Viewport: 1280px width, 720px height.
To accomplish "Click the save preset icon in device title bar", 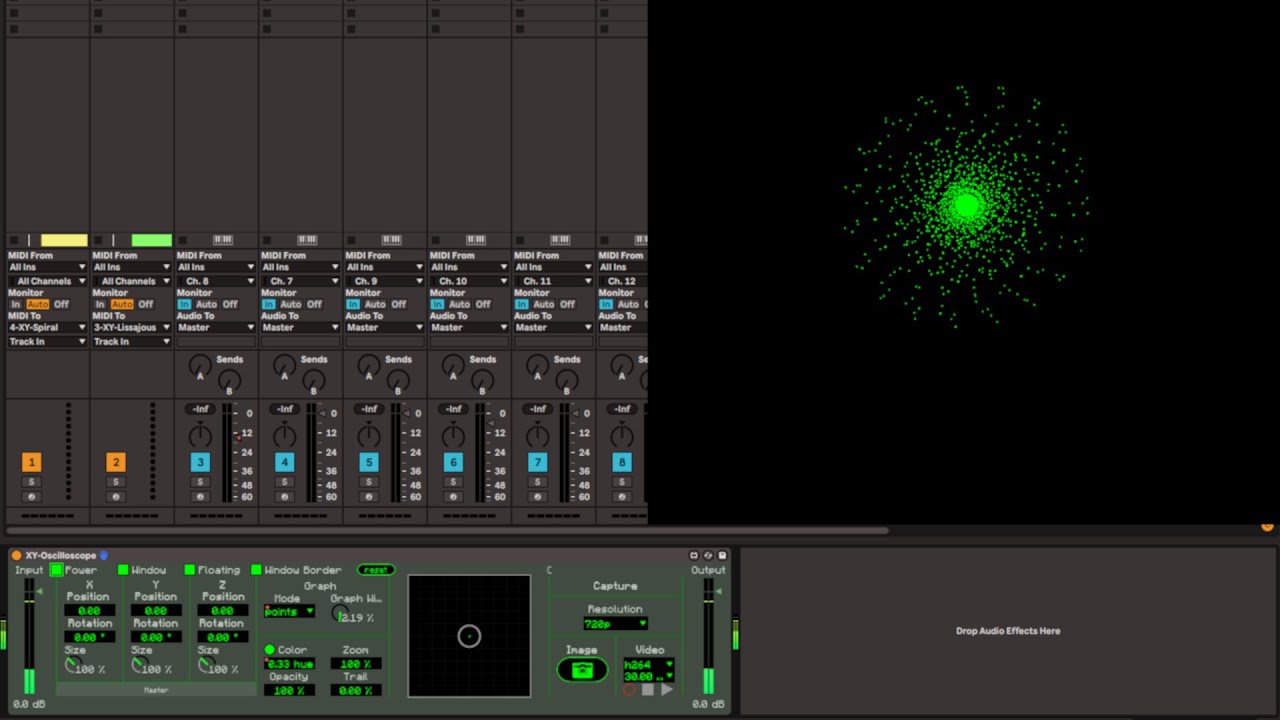I will click(722, 555).
